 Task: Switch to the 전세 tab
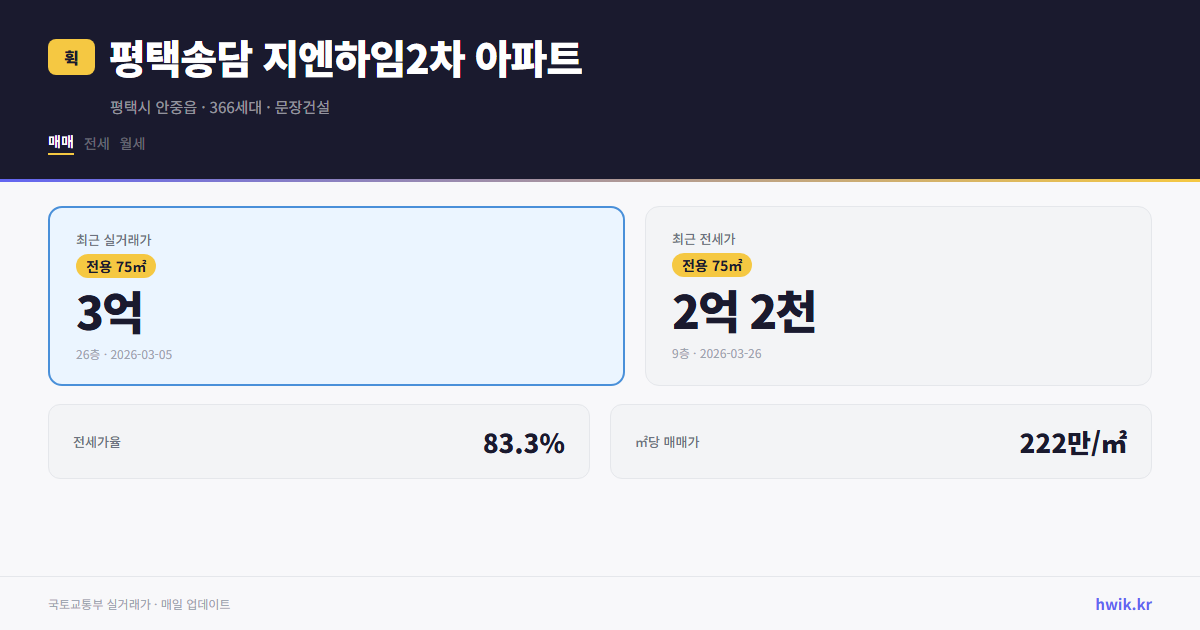[95, 143]
